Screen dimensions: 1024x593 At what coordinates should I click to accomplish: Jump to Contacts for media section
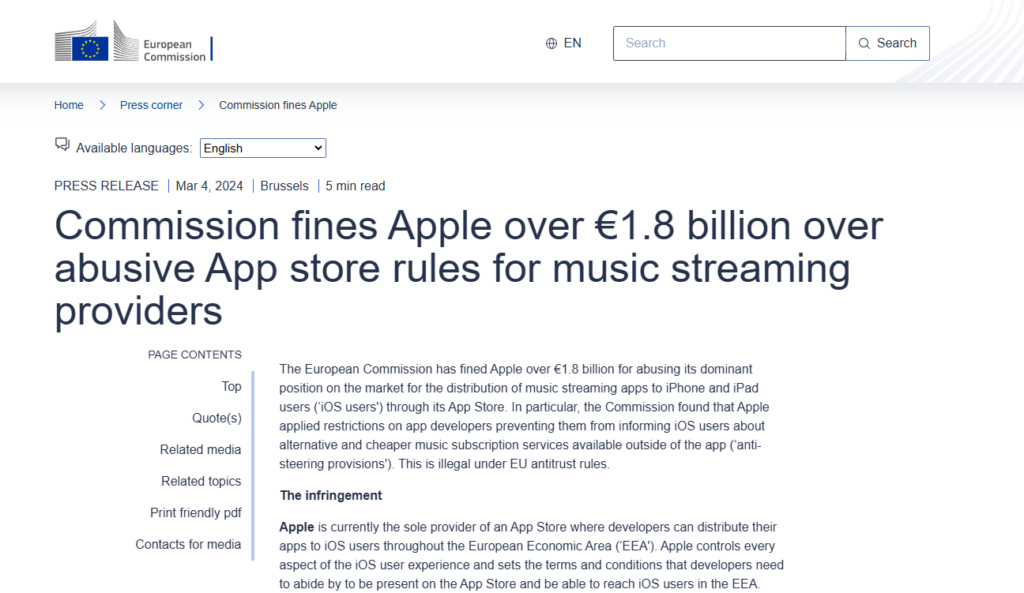pyautogui.click(x=188, y=544)
